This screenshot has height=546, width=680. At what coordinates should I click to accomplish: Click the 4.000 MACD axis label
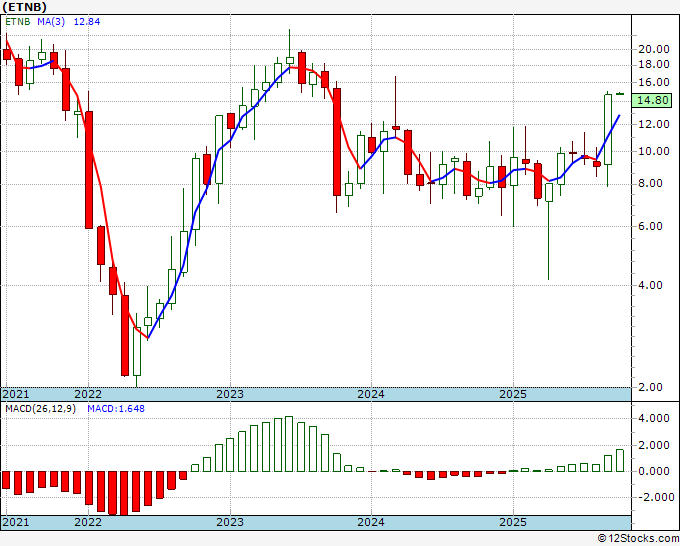pos(654,418)
